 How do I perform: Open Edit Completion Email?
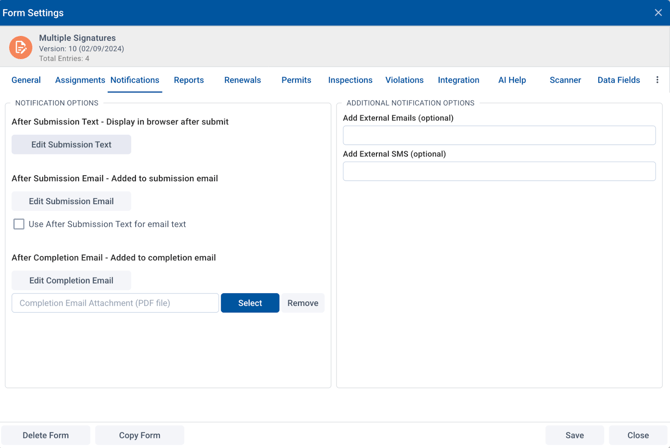(x=71, y=281)
